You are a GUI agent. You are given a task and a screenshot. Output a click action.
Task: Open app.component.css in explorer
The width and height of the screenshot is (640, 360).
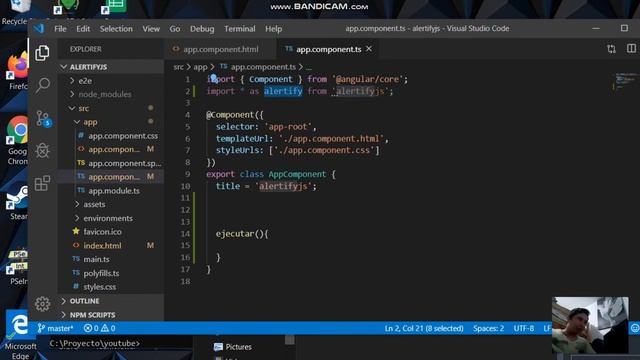[111, 136]
